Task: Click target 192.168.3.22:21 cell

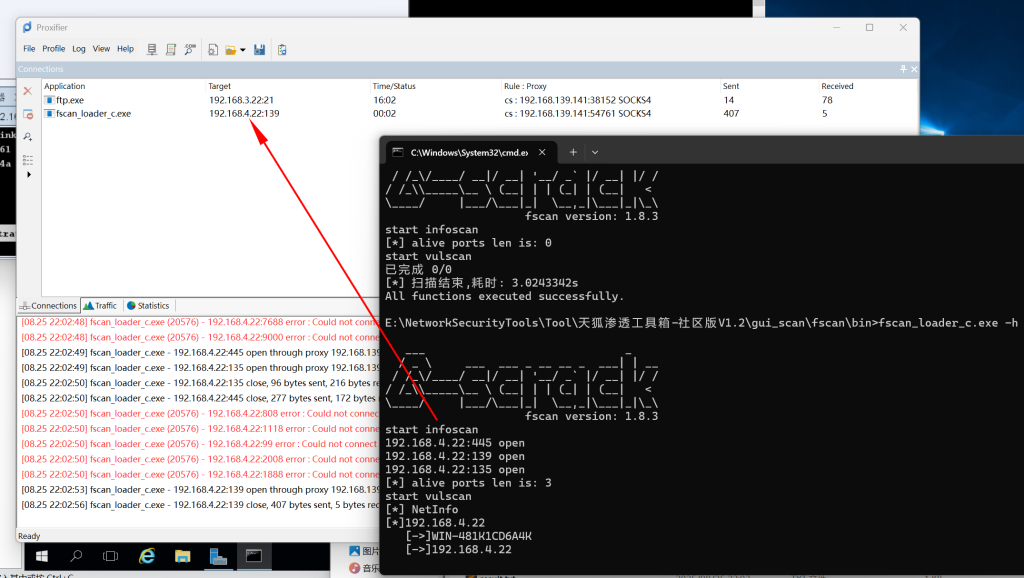Action: tap(241, 100)
